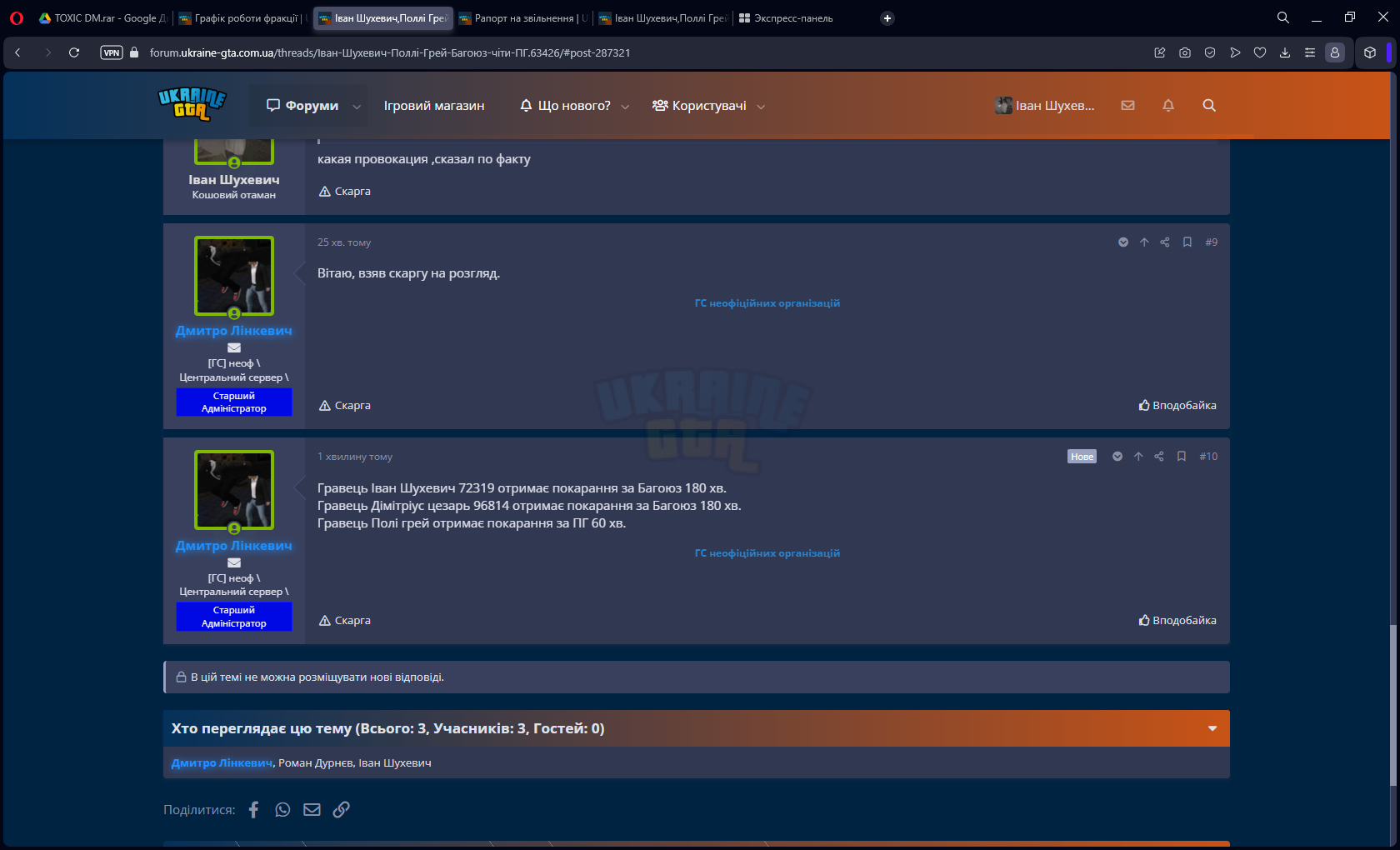This screenshot has width=1400, height=850.
Task: Open the browser downloads icon
Action: click(1285, 52)
